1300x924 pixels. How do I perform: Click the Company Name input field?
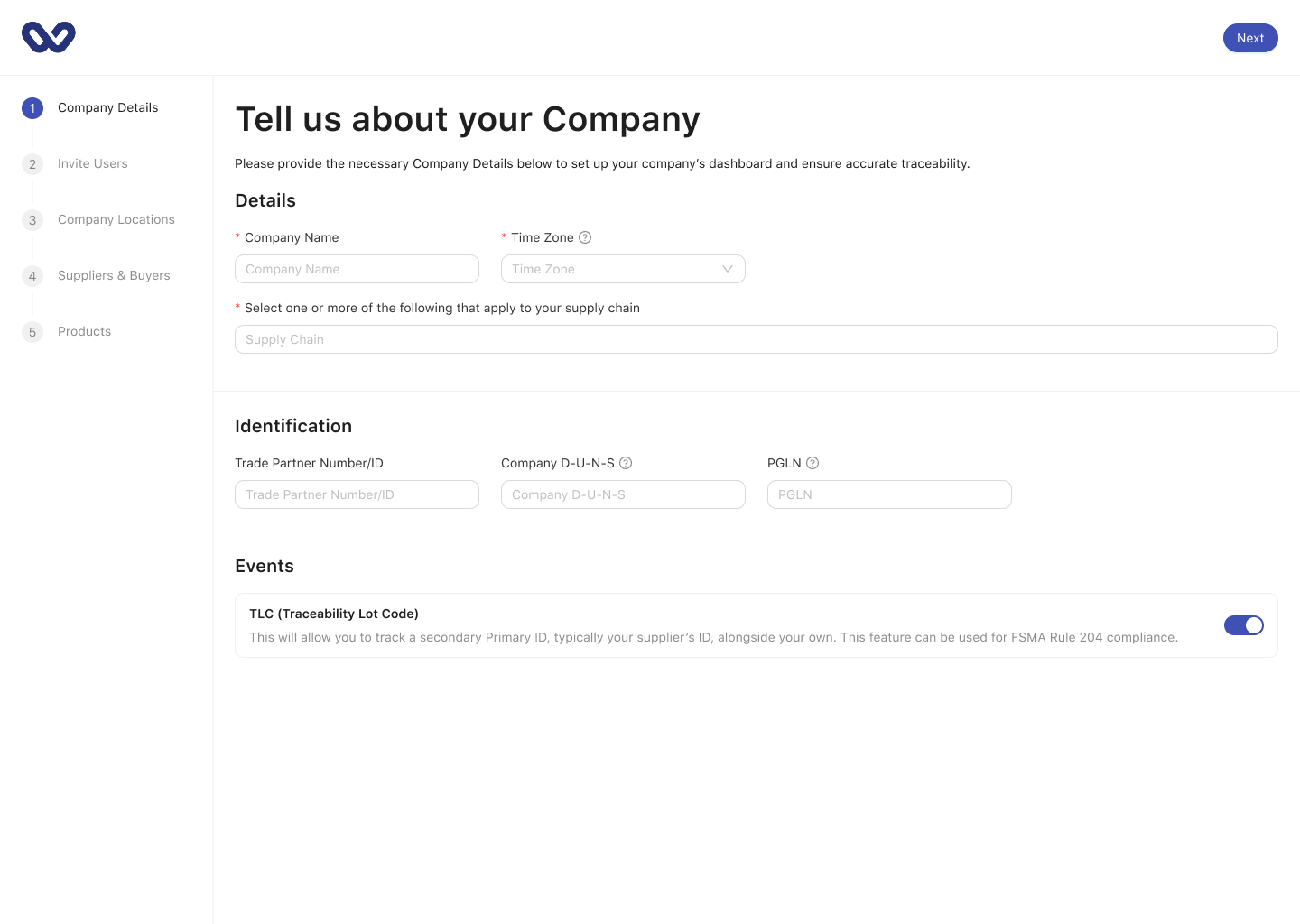click(357, 269)
